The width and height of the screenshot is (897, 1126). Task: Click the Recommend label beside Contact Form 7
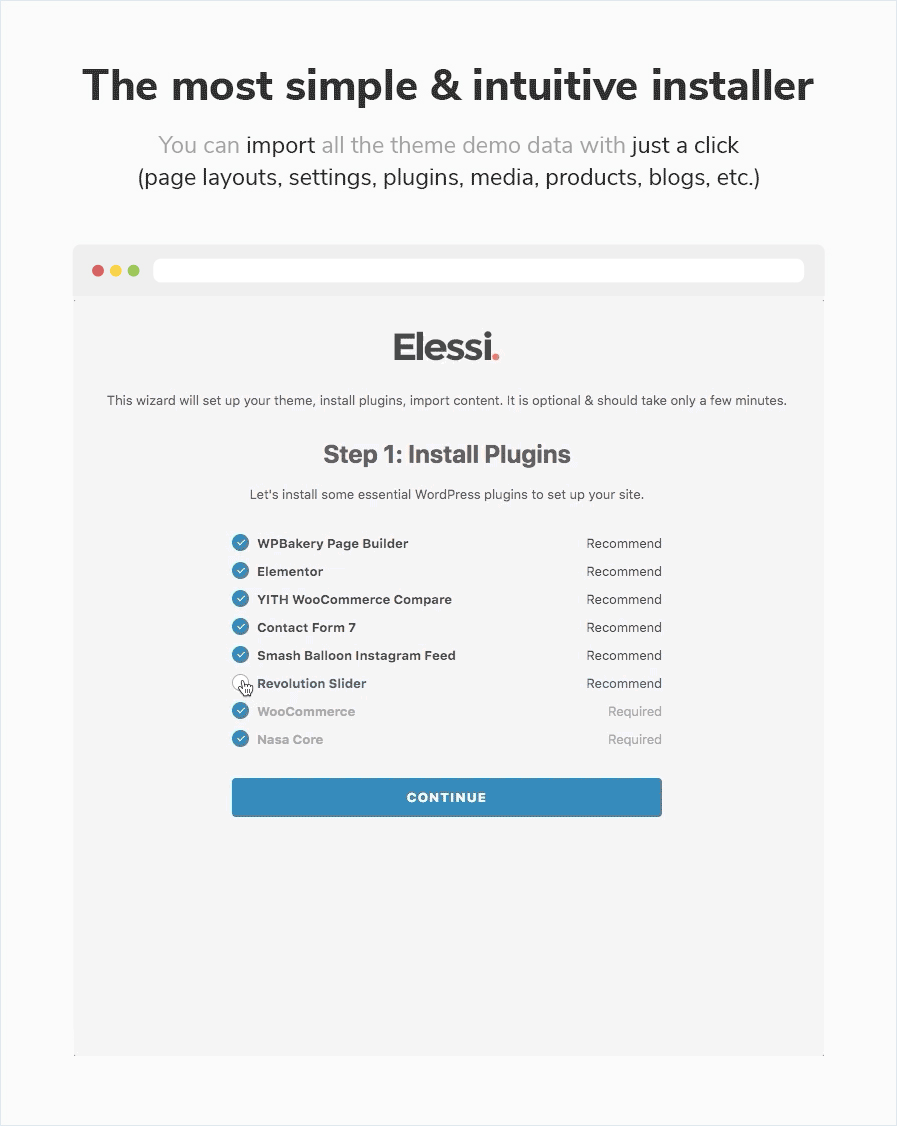coord(624,627)
